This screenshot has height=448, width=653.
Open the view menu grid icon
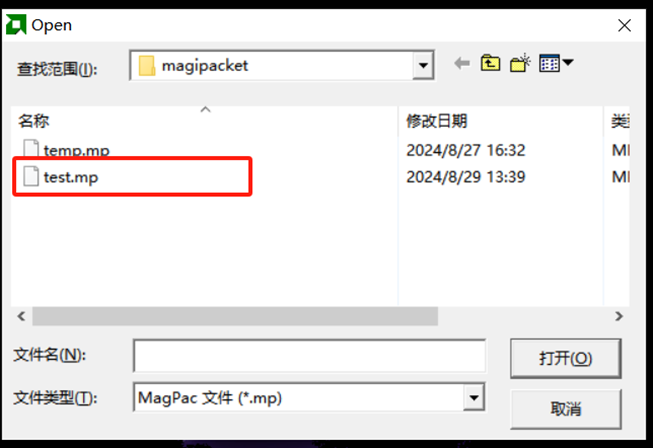click(x=549, y=63)
